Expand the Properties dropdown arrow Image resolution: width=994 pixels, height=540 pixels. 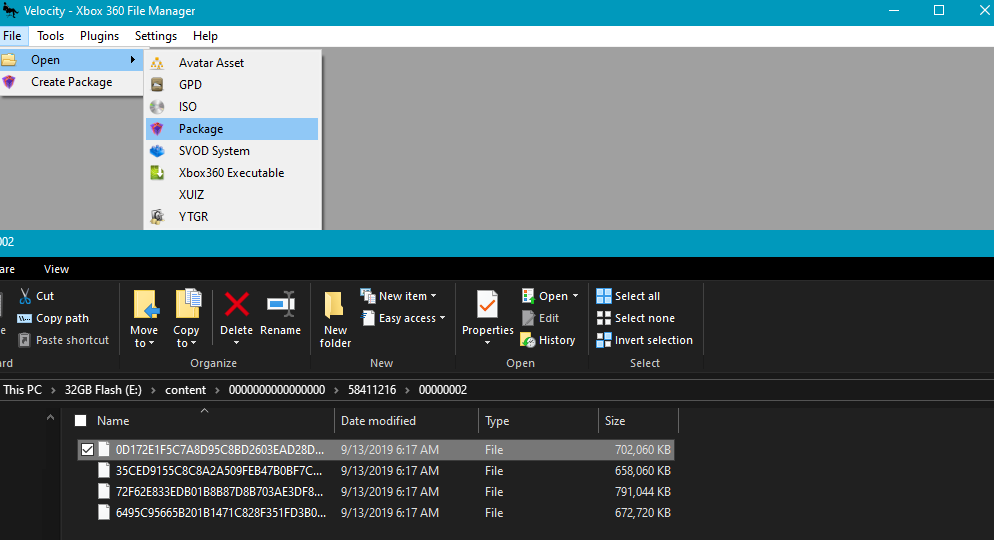(487, 343)
